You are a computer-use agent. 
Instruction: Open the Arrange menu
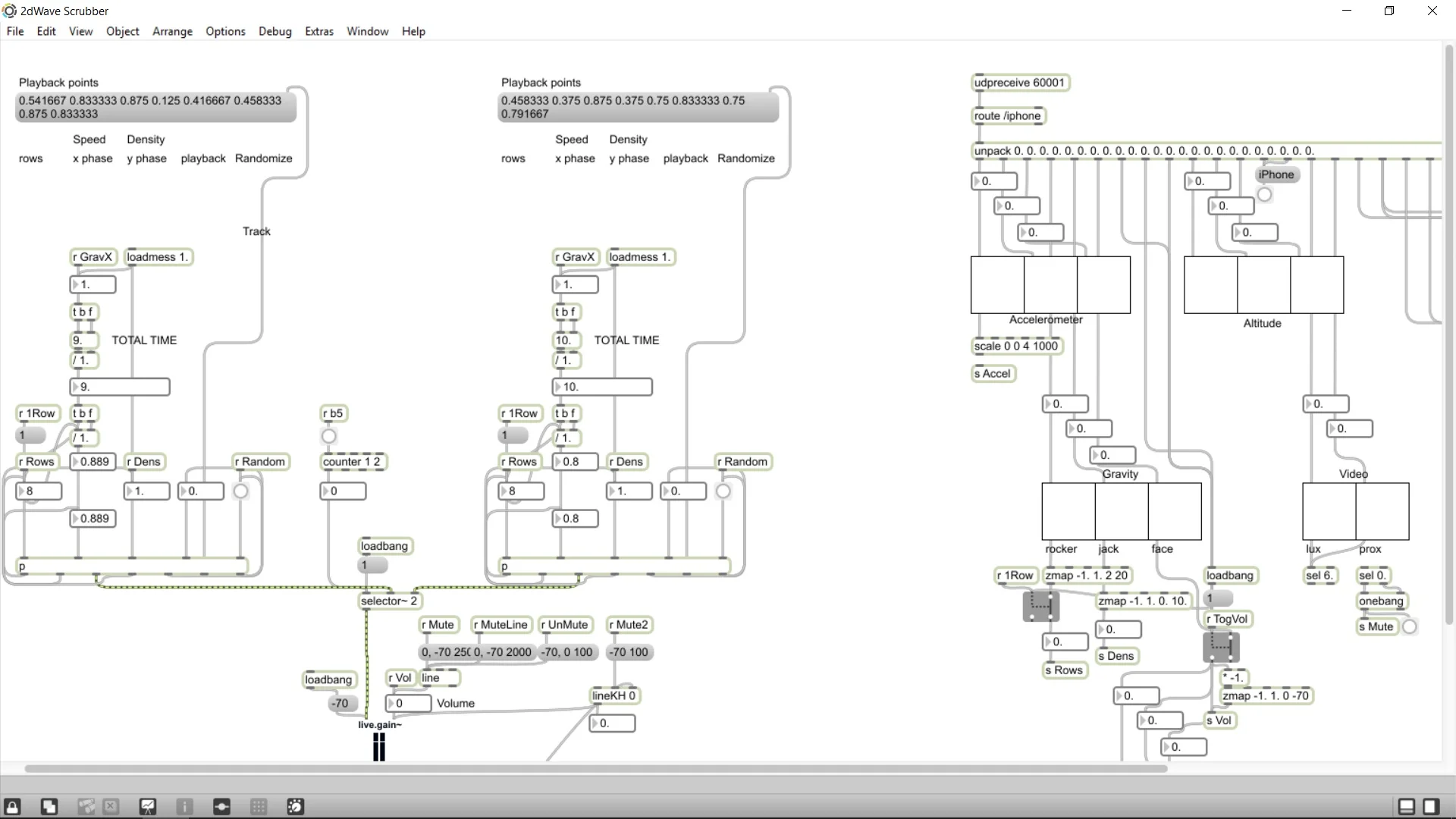point(172,31)
